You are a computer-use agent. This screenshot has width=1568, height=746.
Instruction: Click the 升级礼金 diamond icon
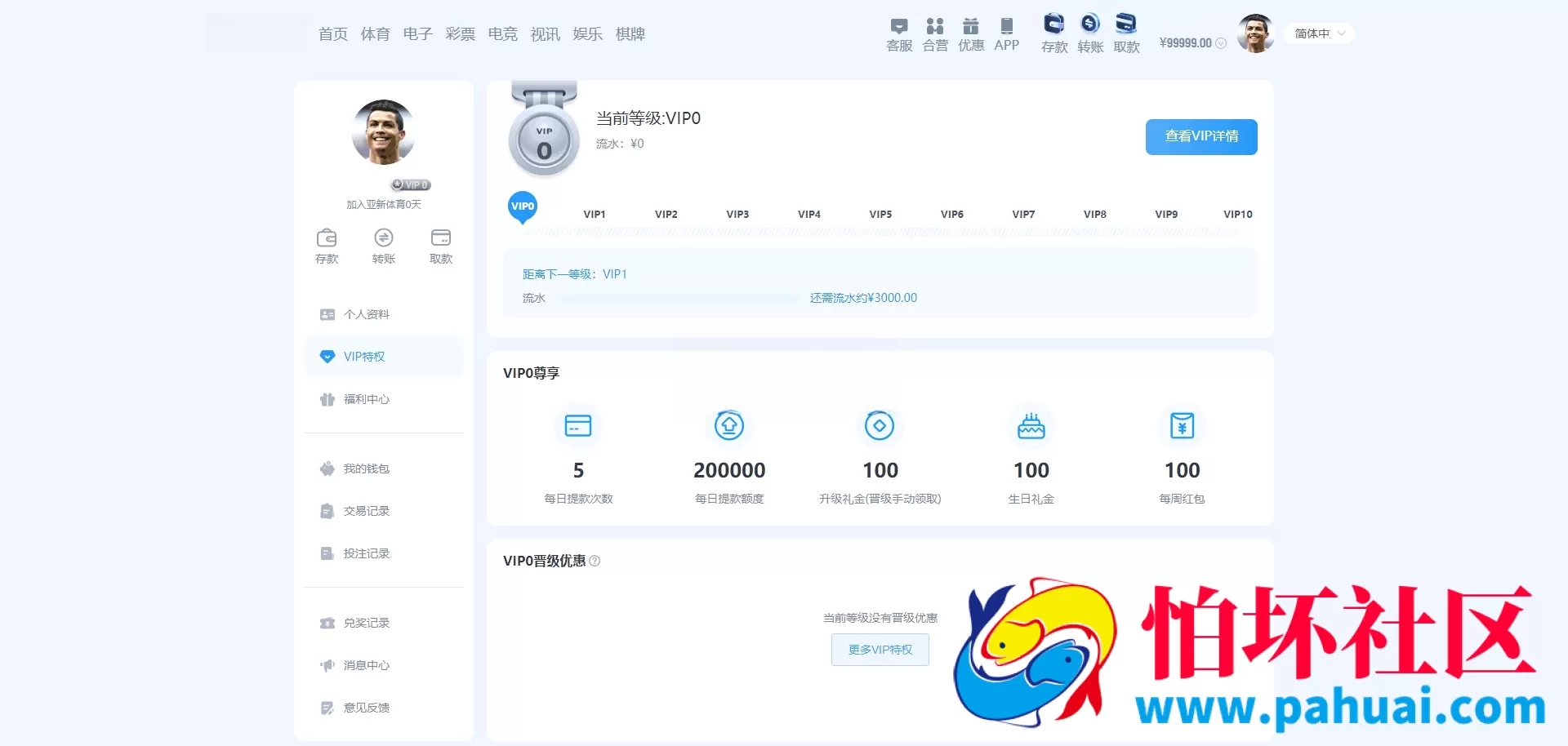(880, 425)
